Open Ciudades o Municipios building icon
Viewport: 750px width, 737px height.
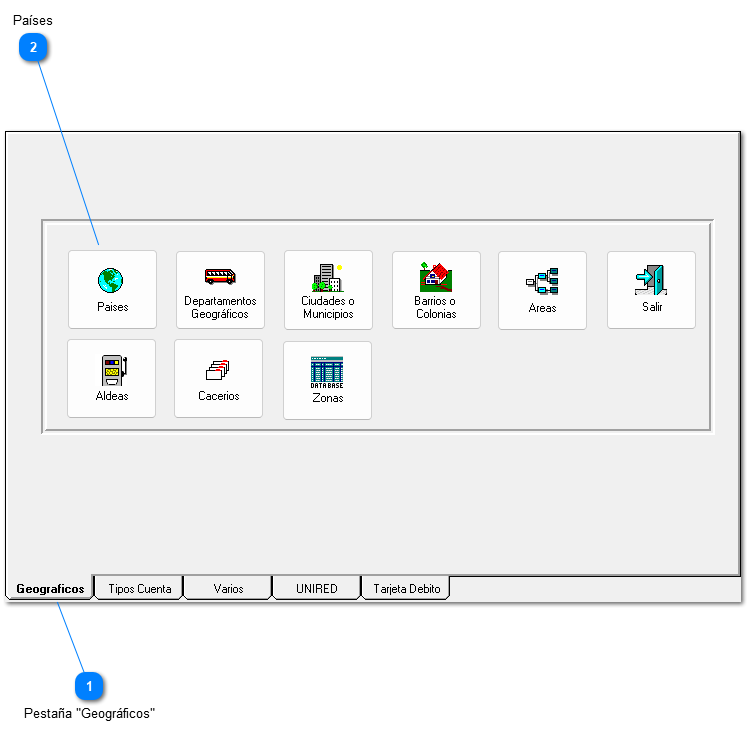tap(328, 278)
